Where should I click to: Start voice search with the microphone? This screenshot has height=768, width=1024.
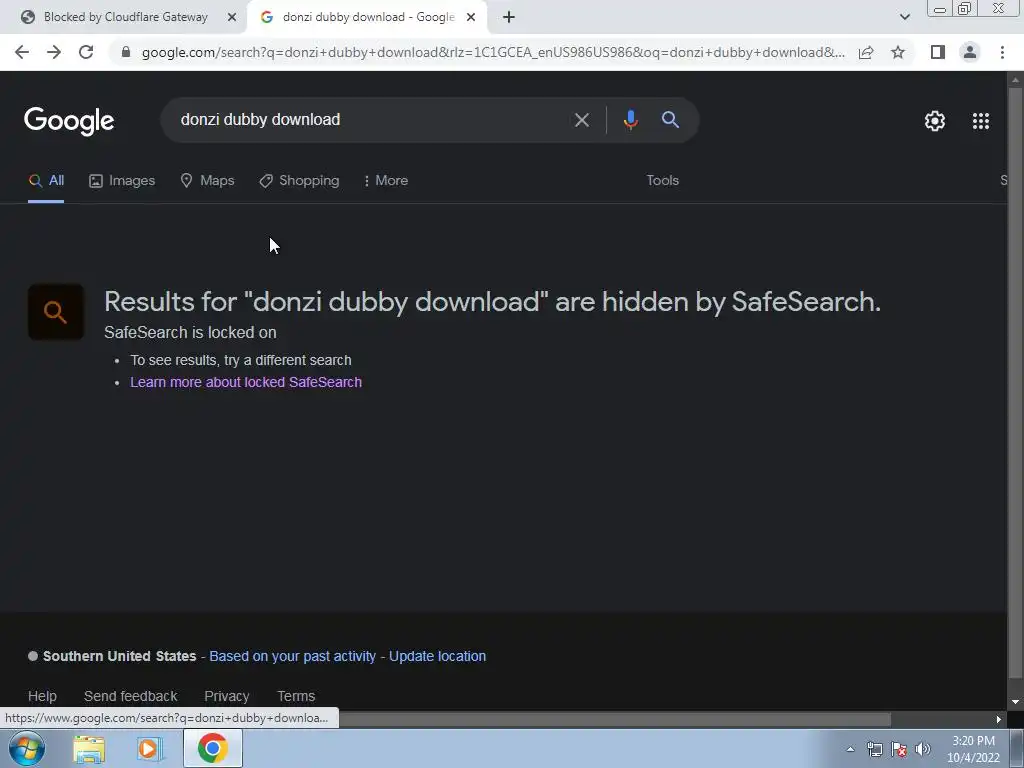pos(630,120)
